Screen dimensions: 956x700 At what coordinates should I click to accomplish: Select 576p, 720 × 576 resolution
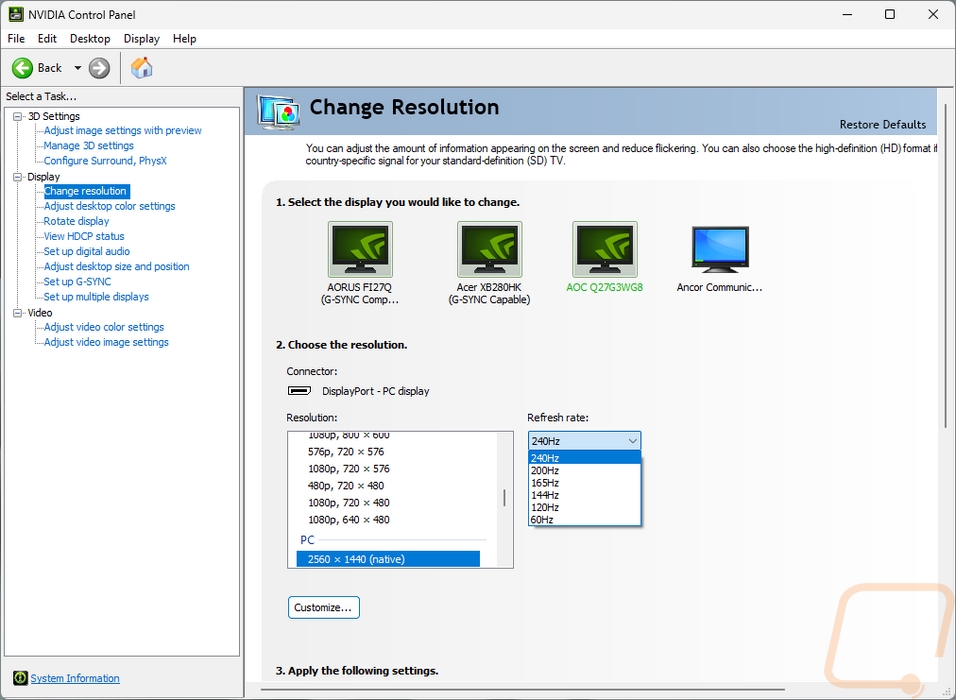coord(346,452)
